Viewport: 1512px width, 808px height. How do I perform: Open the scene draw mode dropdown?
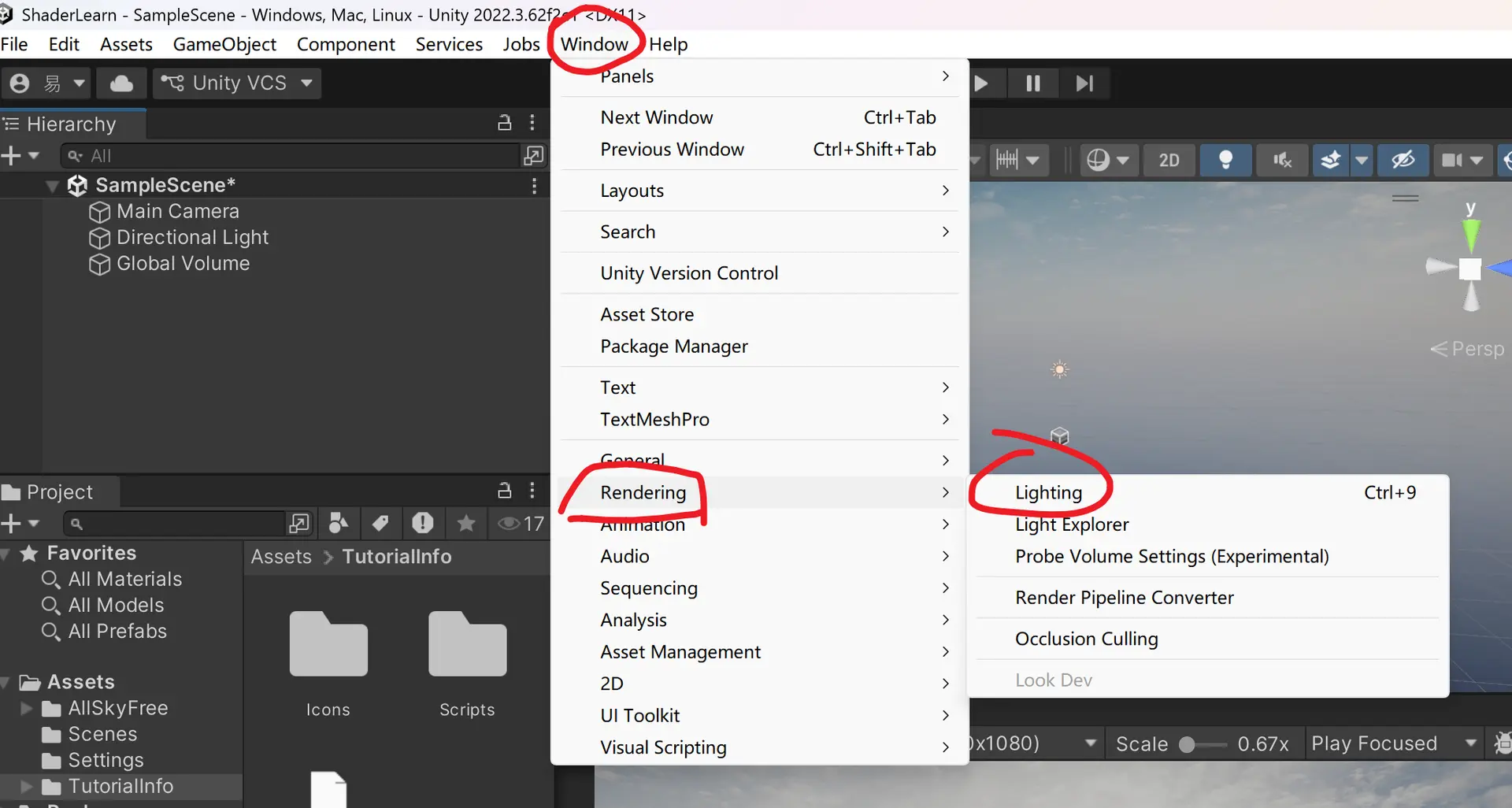(1107, 160)
